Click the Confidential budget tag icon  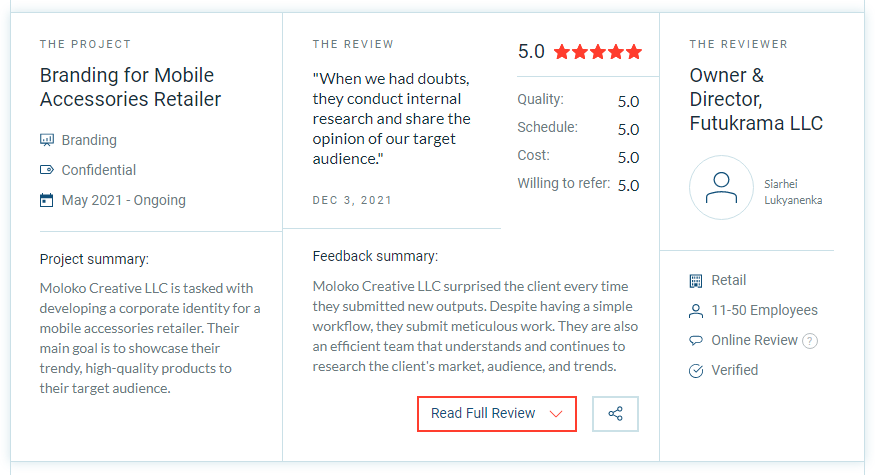[47, 170]
